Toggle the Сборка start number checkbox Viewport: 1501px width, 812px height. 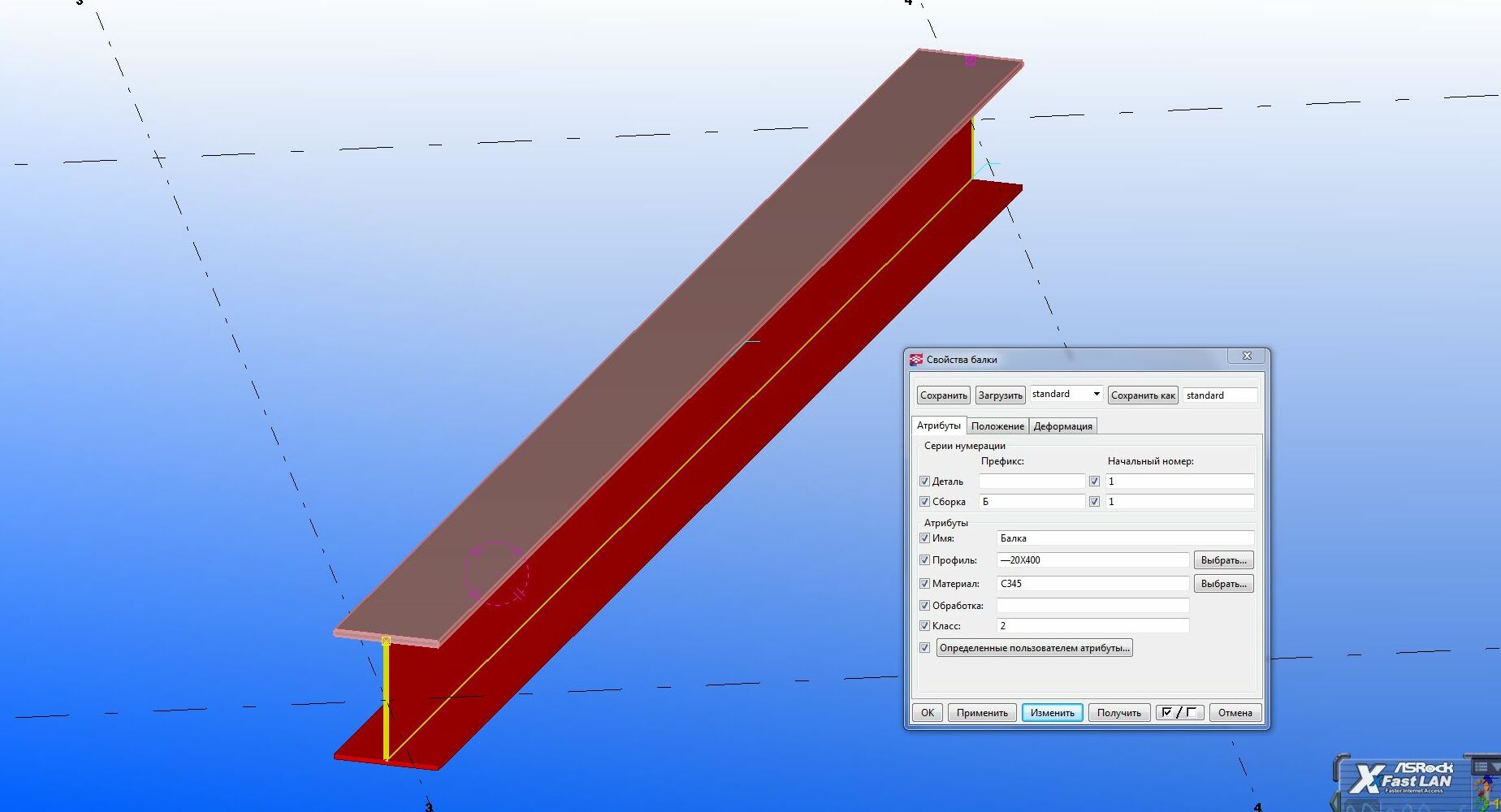pyautogui.click(x=1094, y=502)
